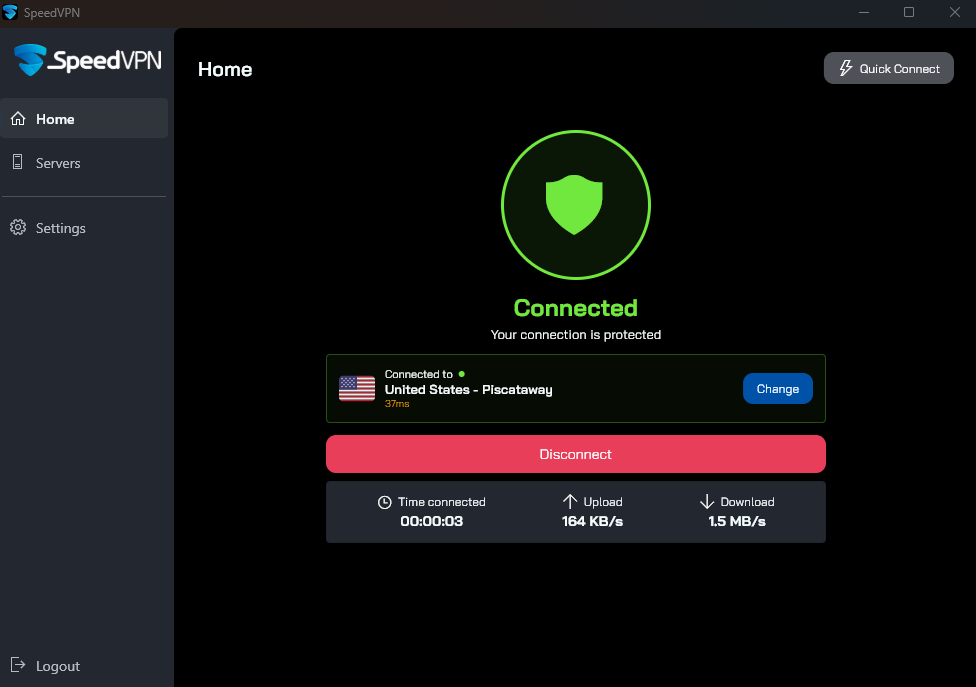Click the Logout icon at bottom left
Screen dimensions: 976x687
20,665
